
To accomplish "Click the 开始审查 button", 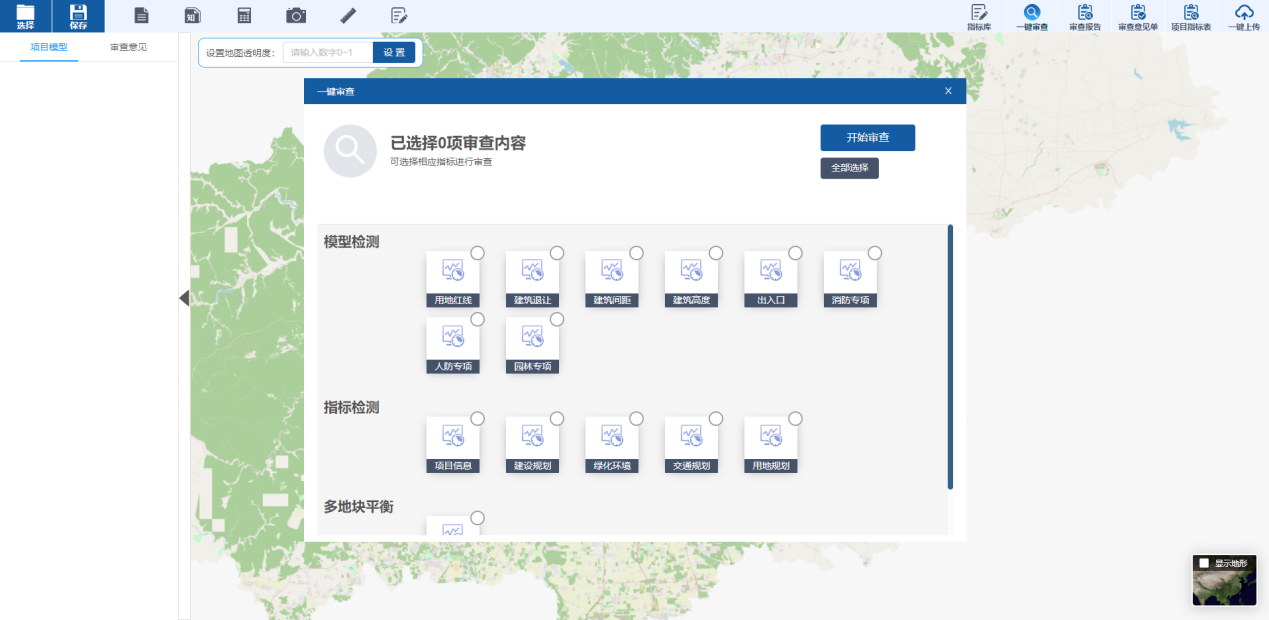I will (x=867, y=138).
